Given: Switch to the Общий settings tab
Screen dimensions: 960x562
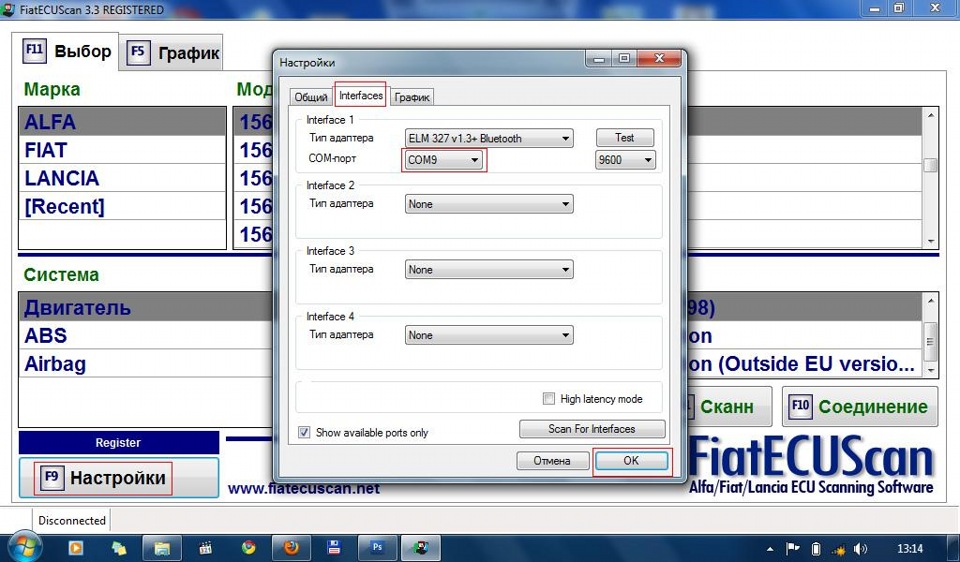Looking at the screenshot, I should pyautogui.click(x=311, y=97).
